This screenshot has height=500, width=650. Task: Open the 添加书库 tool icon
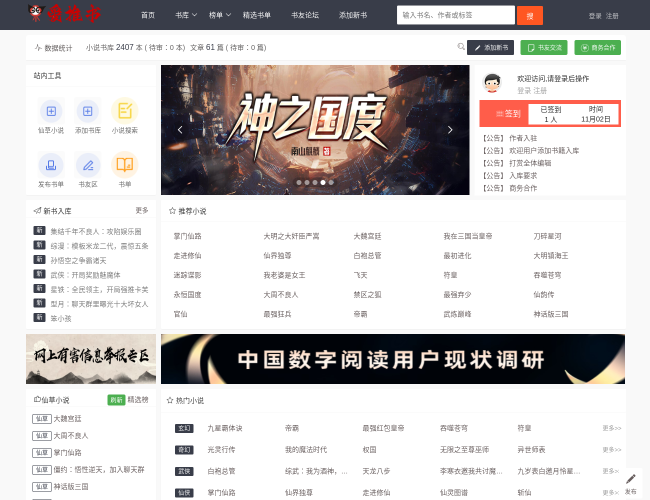pyautogui.click(x=87, y=111)
